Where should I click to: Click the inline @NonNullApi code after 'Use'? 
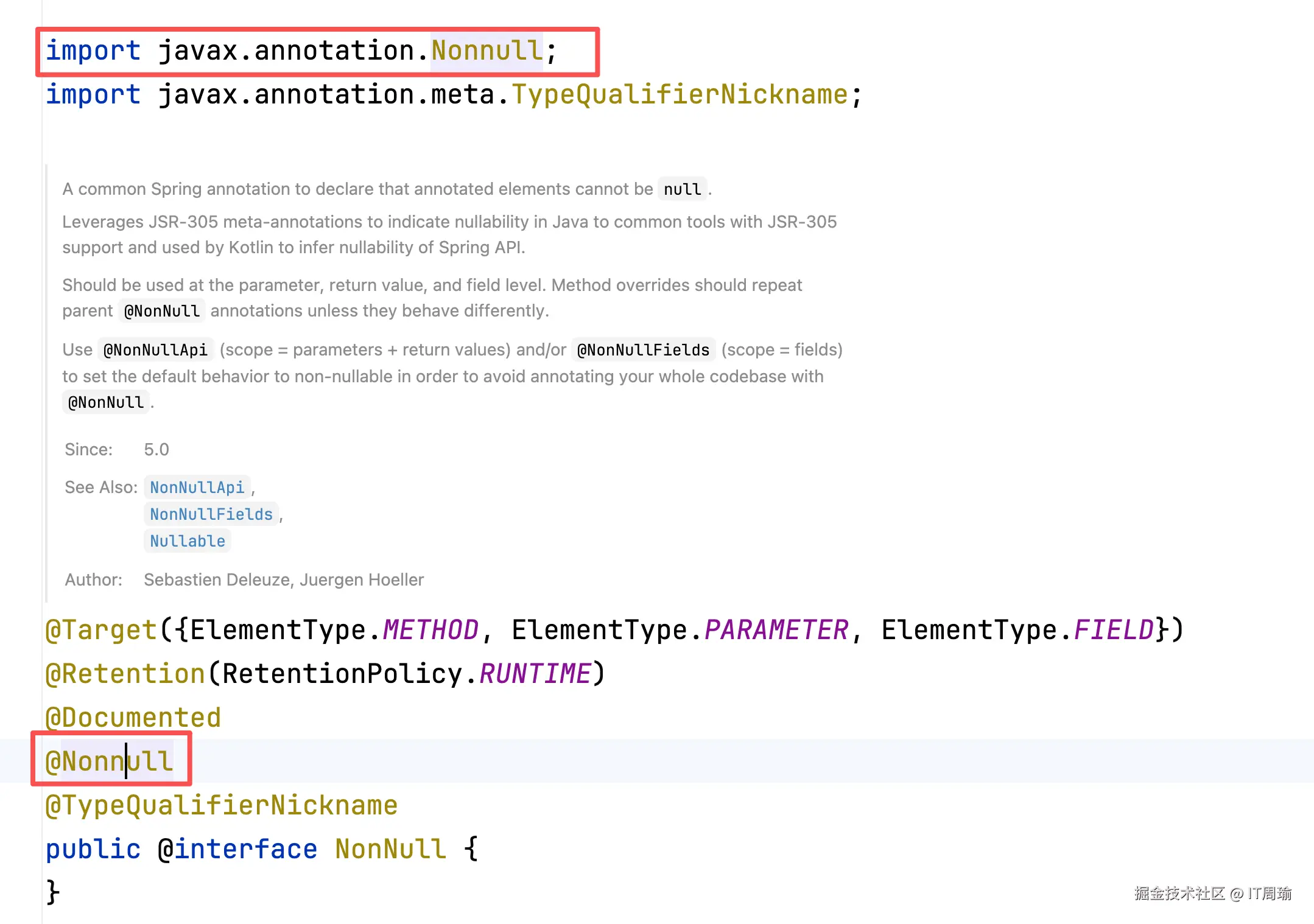coord(155,350)
